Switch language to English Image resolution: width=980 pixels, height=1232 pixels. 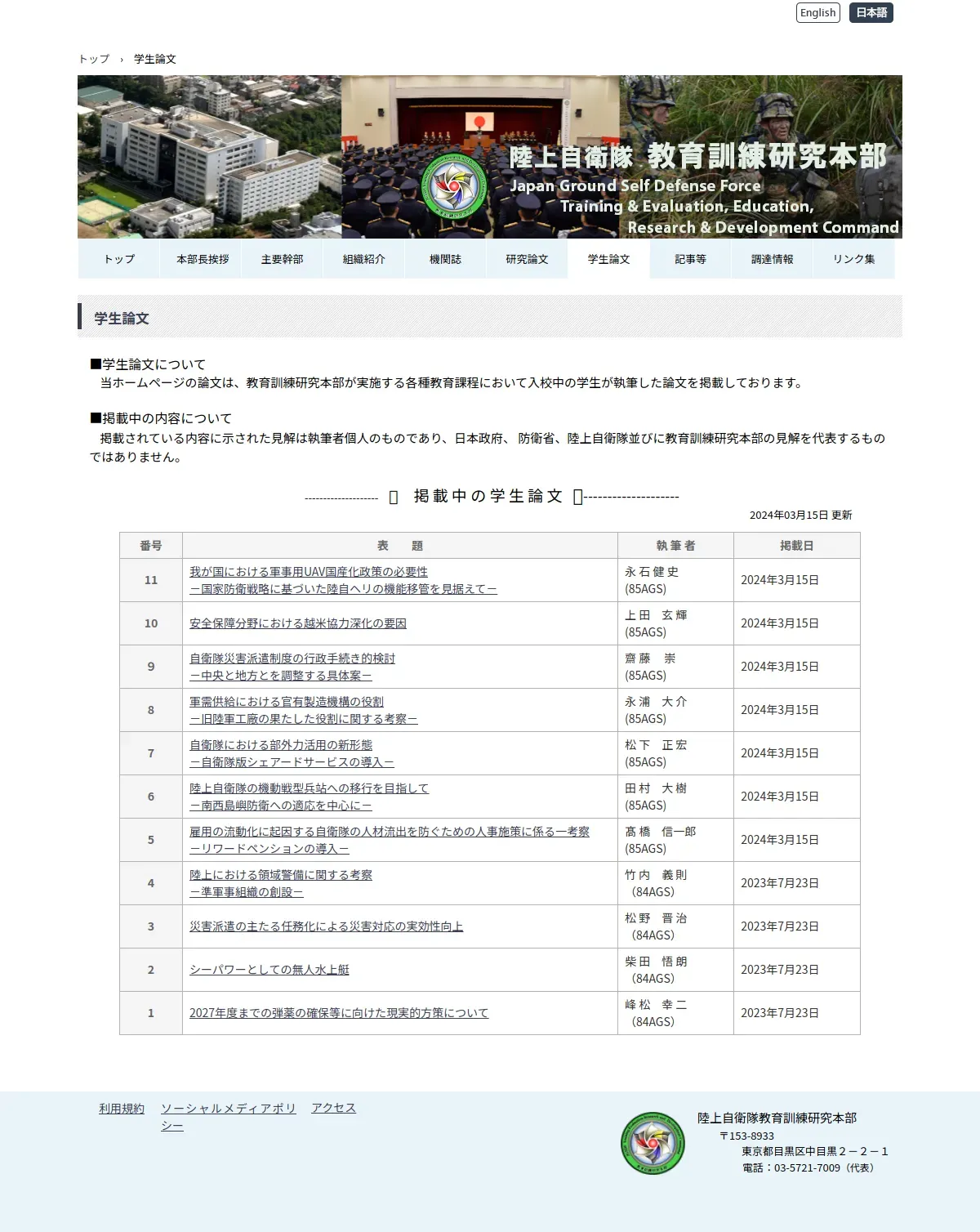817,12
